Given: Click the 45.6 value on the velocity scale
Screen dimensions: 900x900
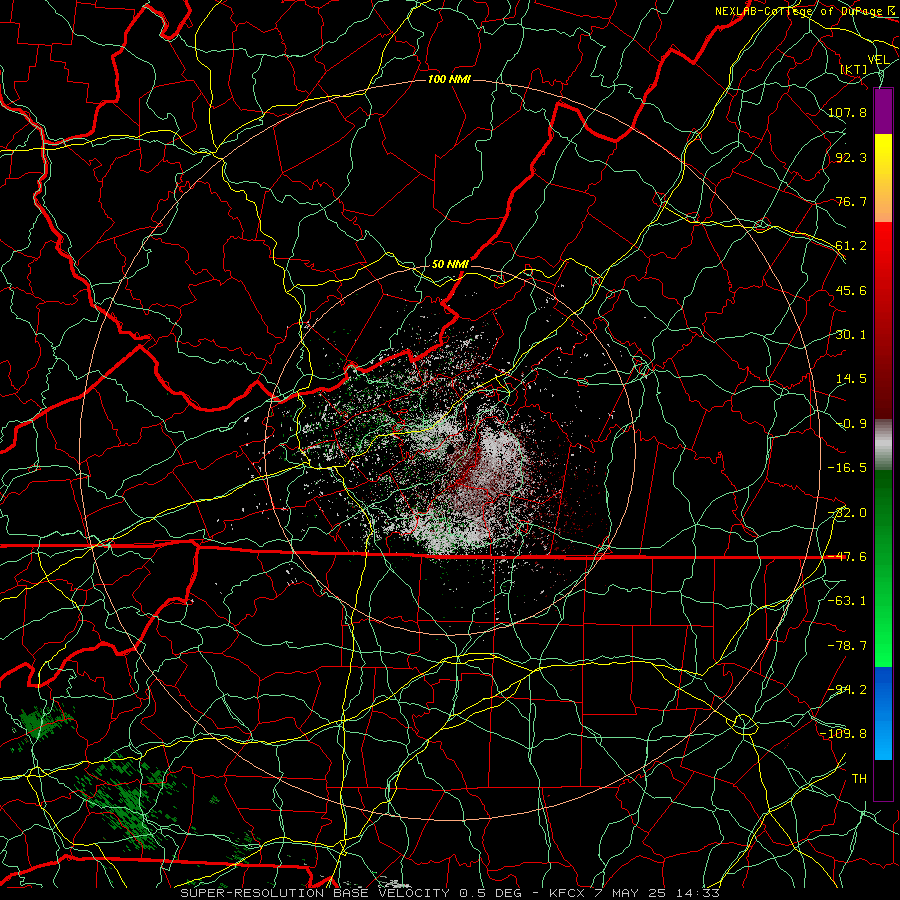Looking at the screenshot, I should (851, 290).
